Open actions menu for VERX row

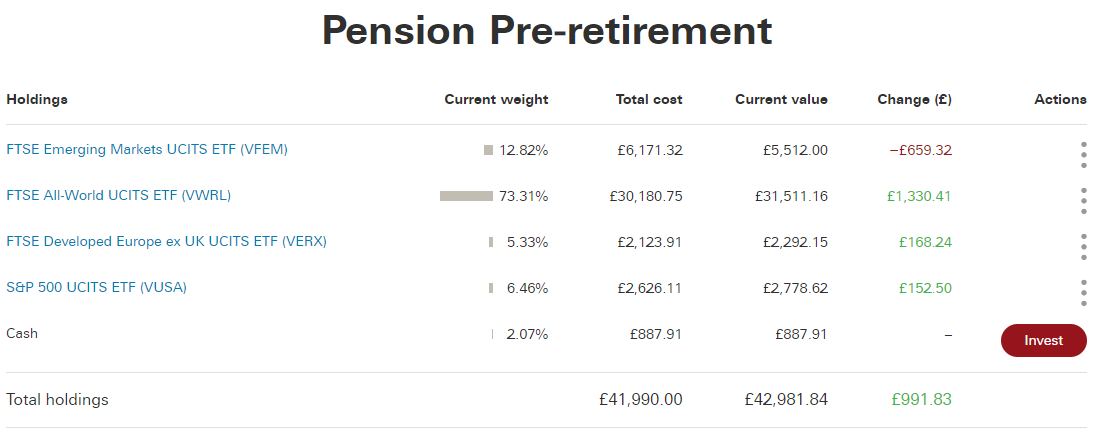(x=1083, y=247)
